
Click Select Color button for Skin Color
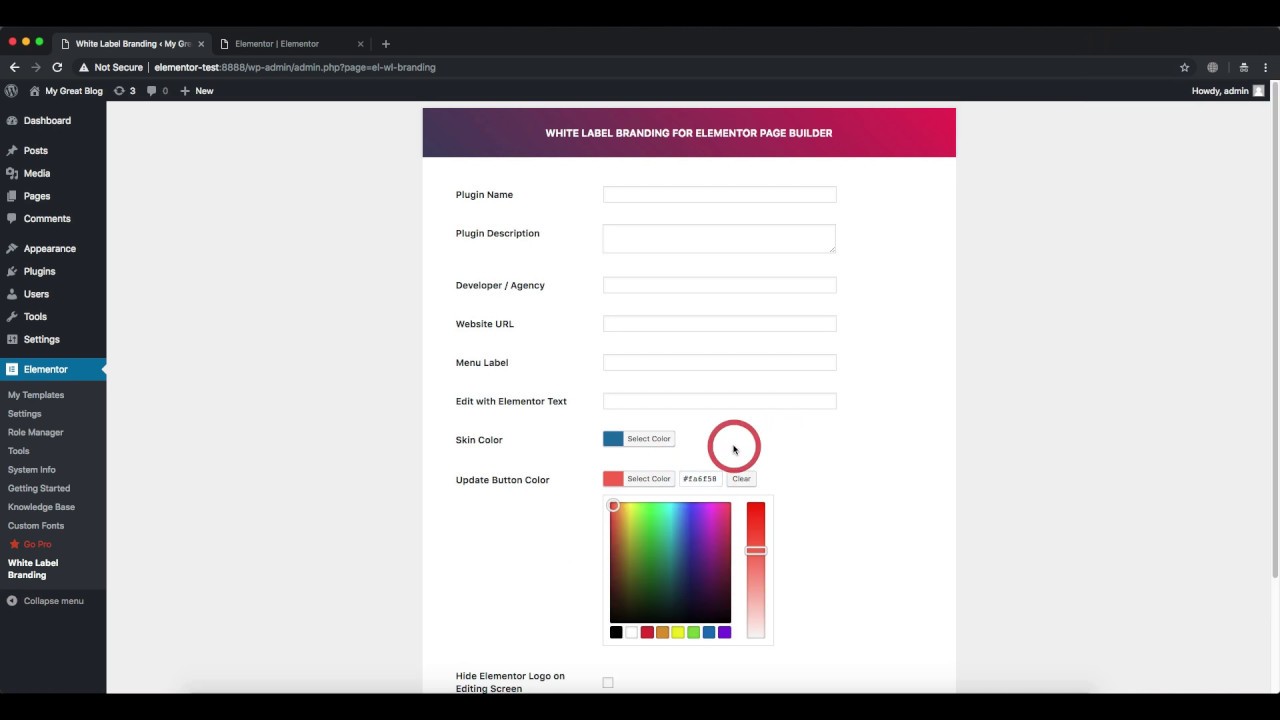coord(648,439)
